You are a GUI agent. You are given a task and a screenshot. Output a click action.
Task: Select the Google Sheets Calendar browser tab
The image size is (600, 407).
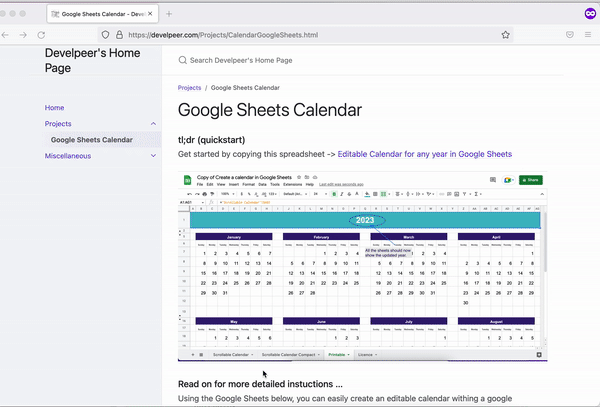103,14
